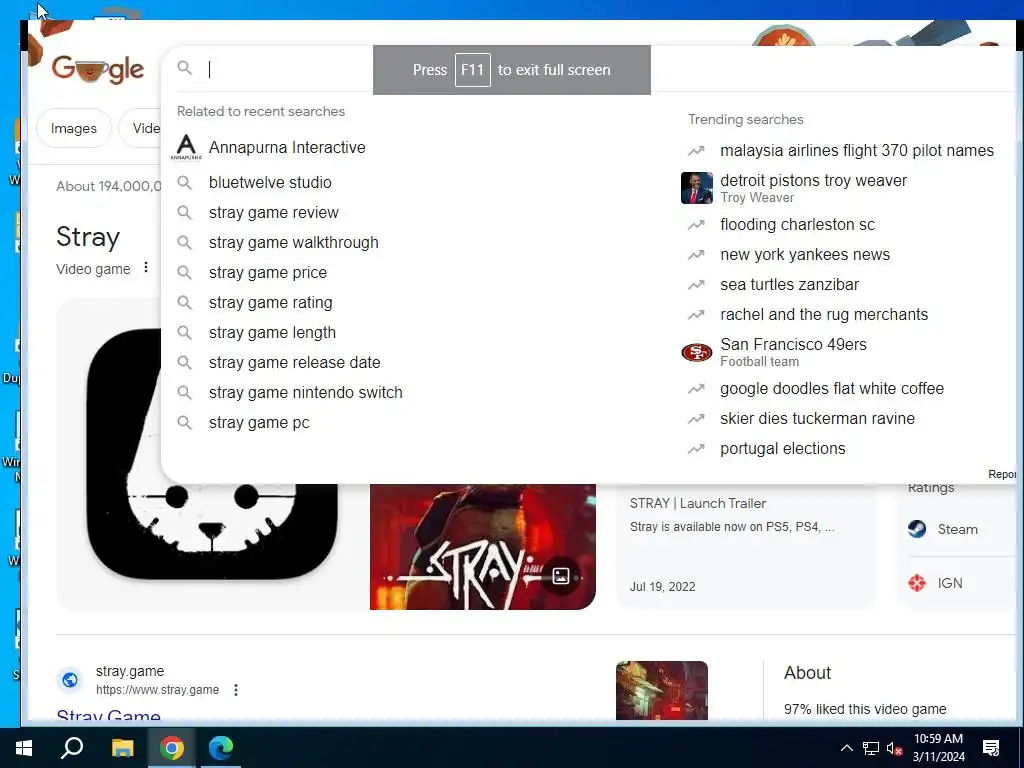Open the red STRAY poster image
1024x768 pixels.
tap(483, 547)
